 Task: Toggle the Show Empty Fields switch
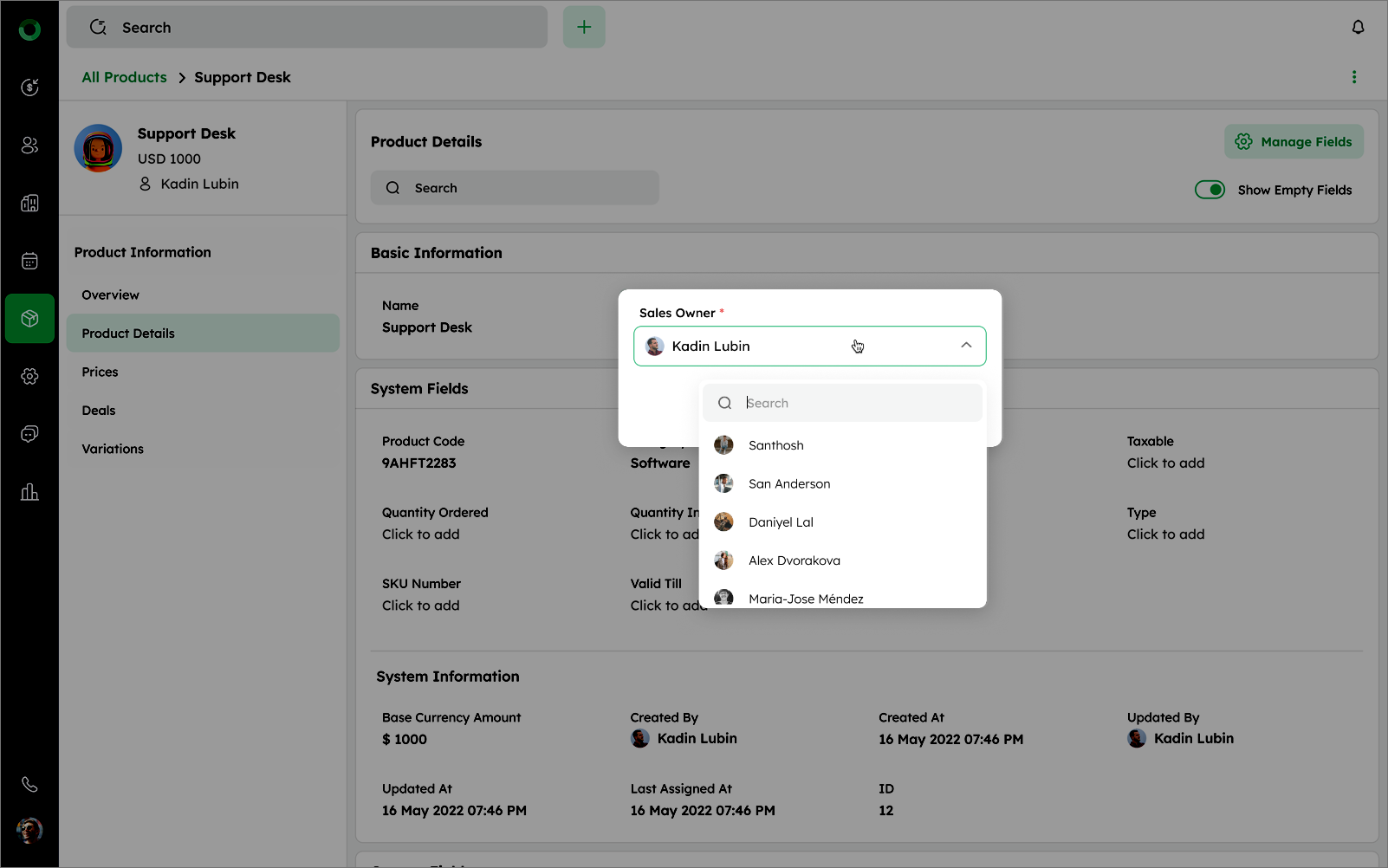click(1210, 190)
